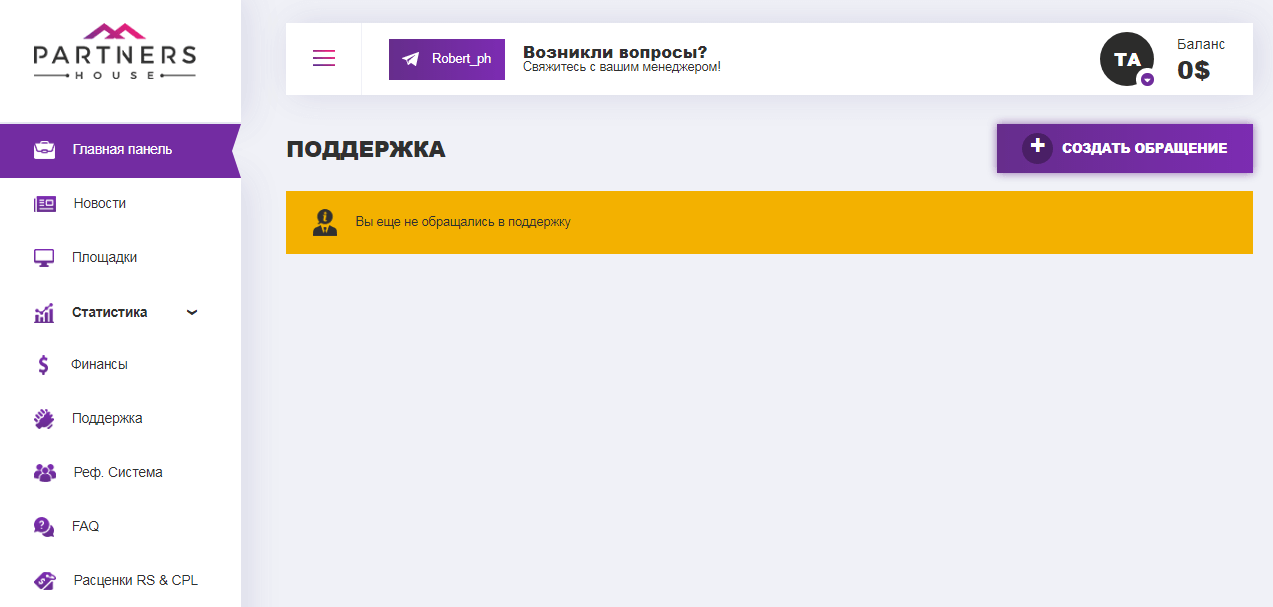The width and height of the screenshot is (1273, 607).
Task: Toggle the sidebar with the hamburger menu
Action: tap(323, 58)
